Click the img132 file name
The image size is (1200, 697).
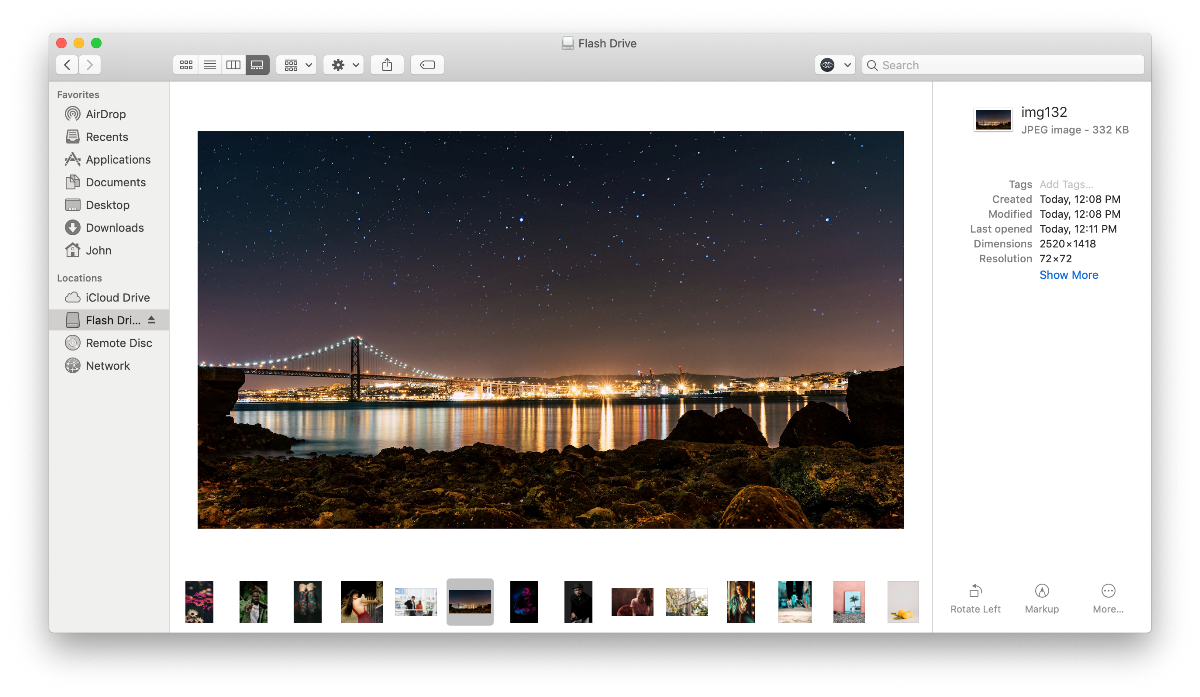point(1044,112)
